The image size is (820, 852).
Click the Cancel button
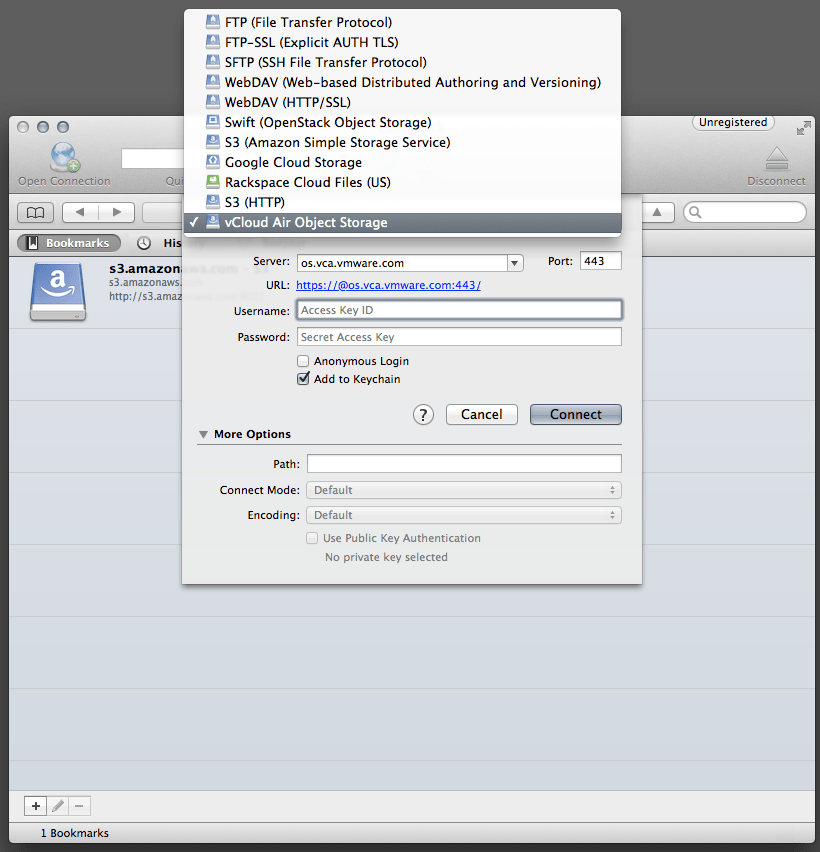pos(481,415)
